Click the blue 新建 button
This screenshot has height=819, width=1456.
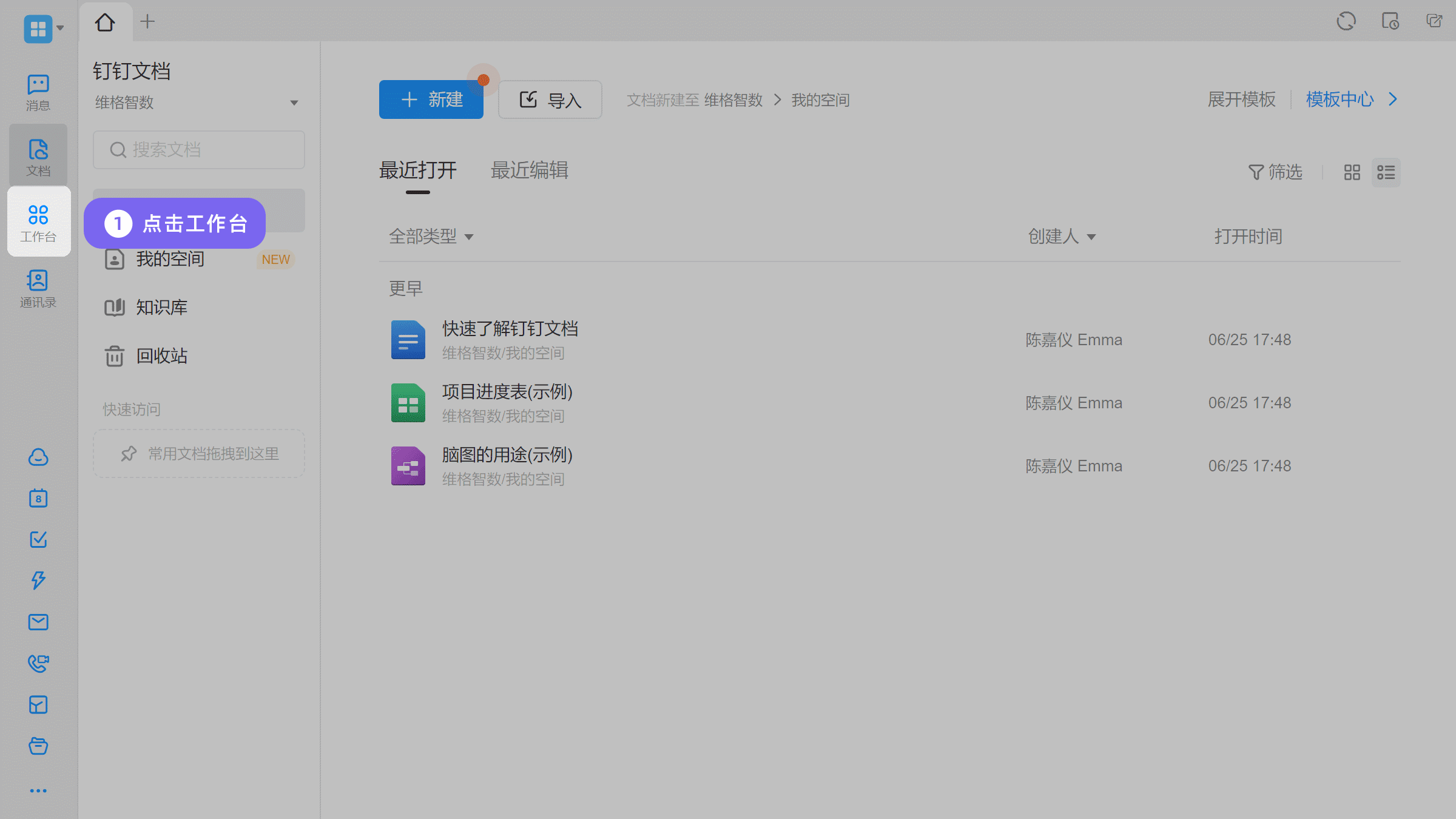point(431,99)
